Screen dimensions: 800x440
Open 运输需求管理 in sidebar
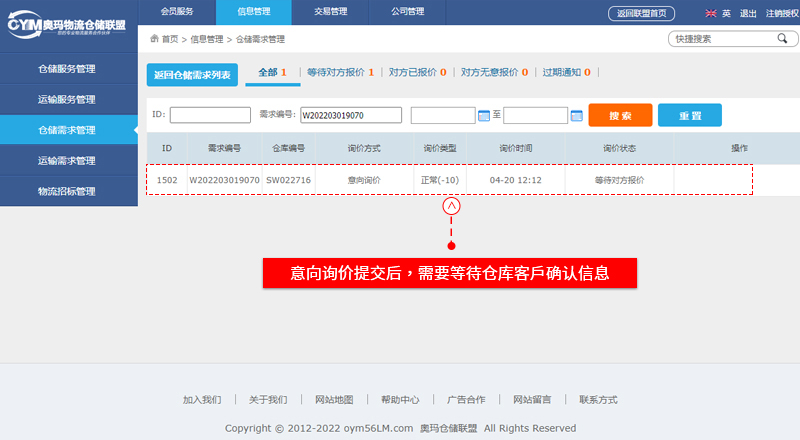[x=66, y=160]
